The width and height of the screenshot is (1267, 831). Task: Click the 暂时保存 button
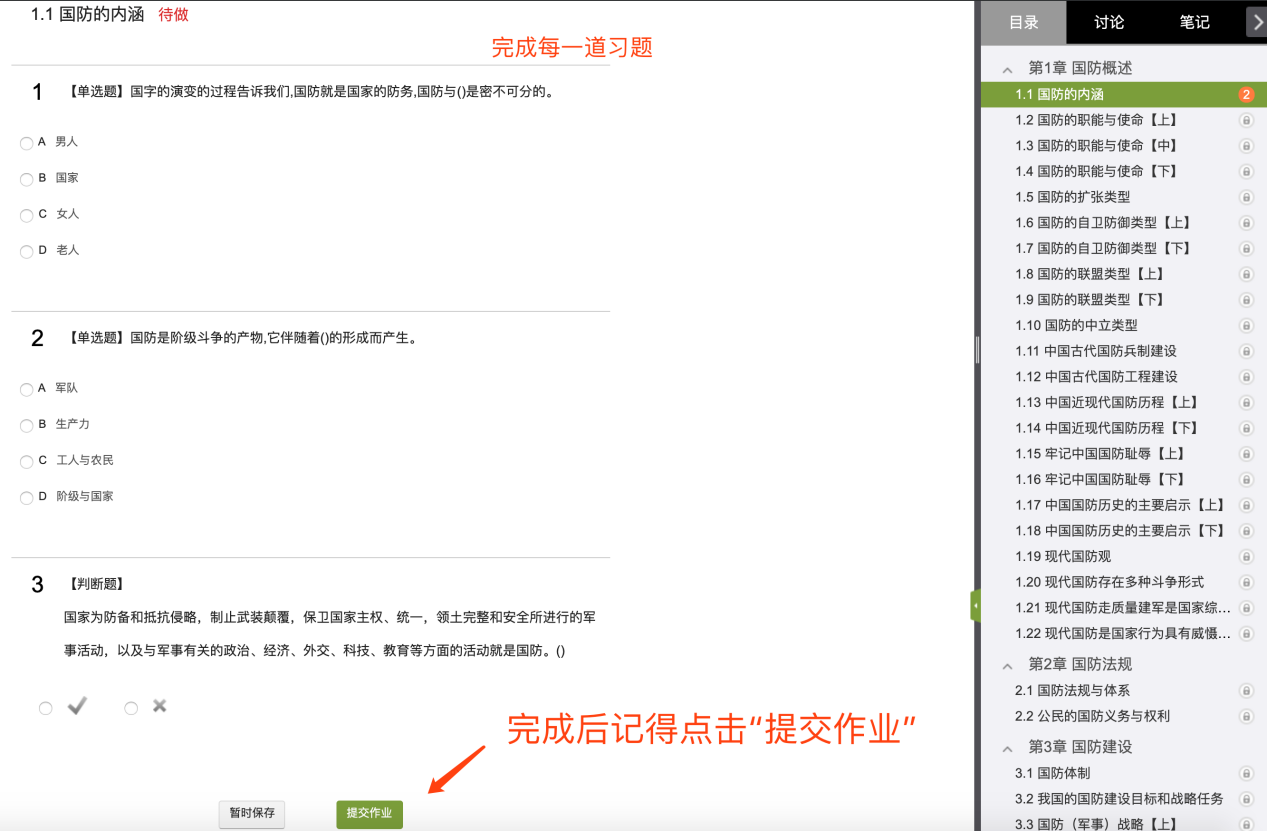coord(252,814)
